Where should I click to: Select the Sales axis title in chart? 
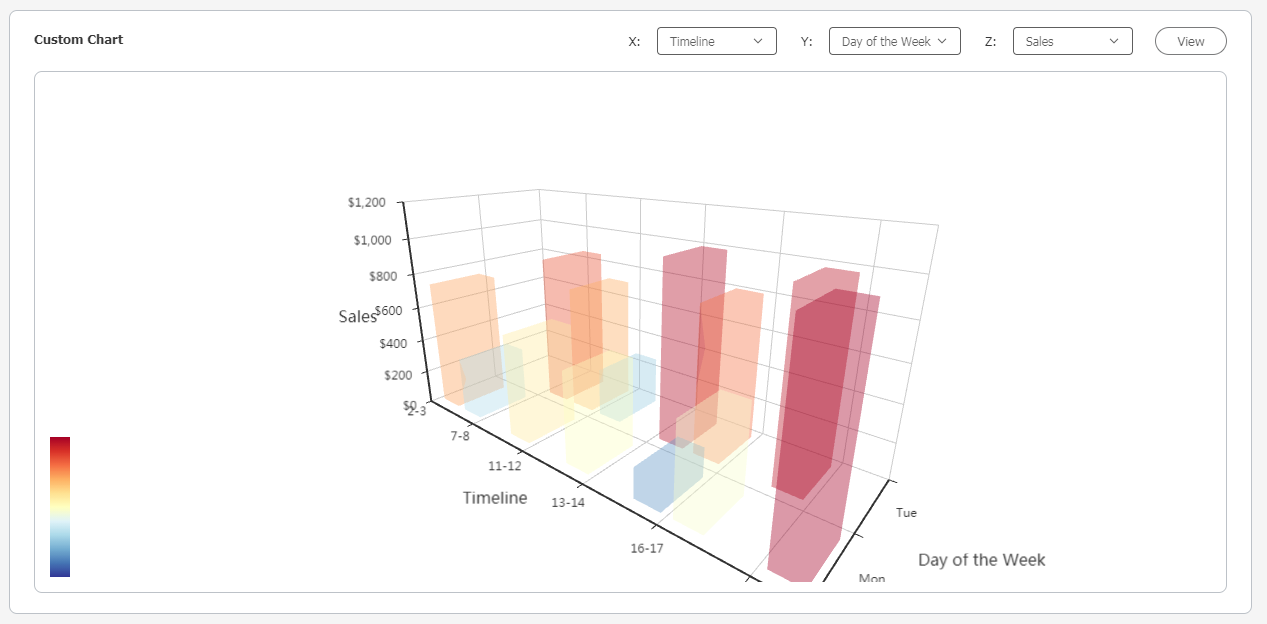357,317
